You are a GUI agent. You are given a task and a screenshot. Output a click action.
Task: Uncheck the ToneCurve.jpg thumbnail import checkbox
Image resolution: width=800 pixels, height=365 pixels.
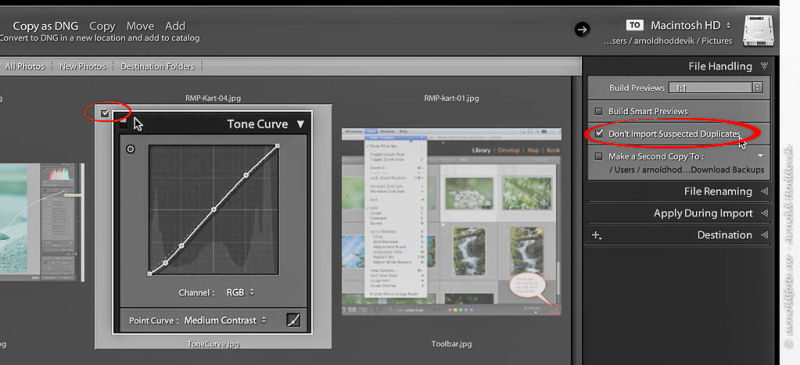pos(105,113)
